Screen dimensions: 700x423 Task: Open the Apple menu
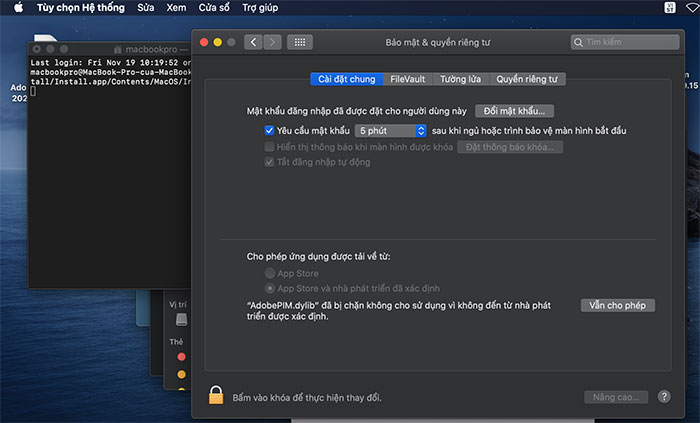pyautogui.click(x=16, y=8)
